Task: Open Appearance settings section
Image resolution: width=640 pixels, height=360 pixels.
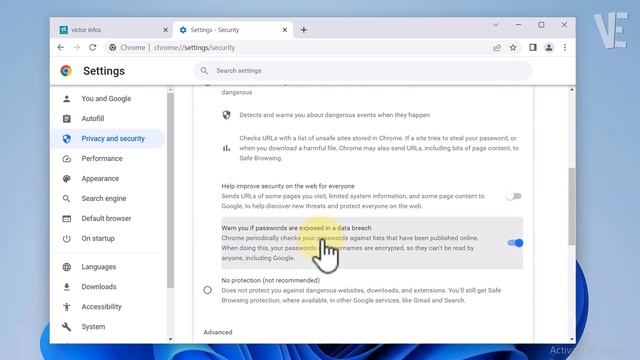Action: pyautogui.click(x=108, y=178)
